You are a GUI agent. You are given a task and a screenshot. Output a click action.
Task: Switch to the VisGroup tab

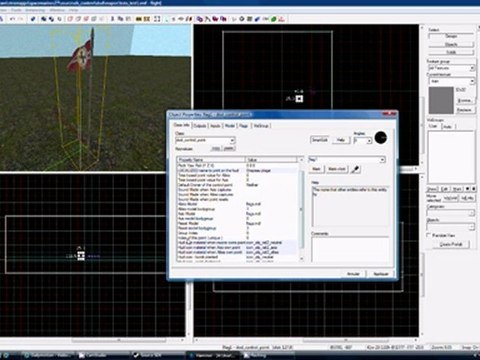point(261,126)
